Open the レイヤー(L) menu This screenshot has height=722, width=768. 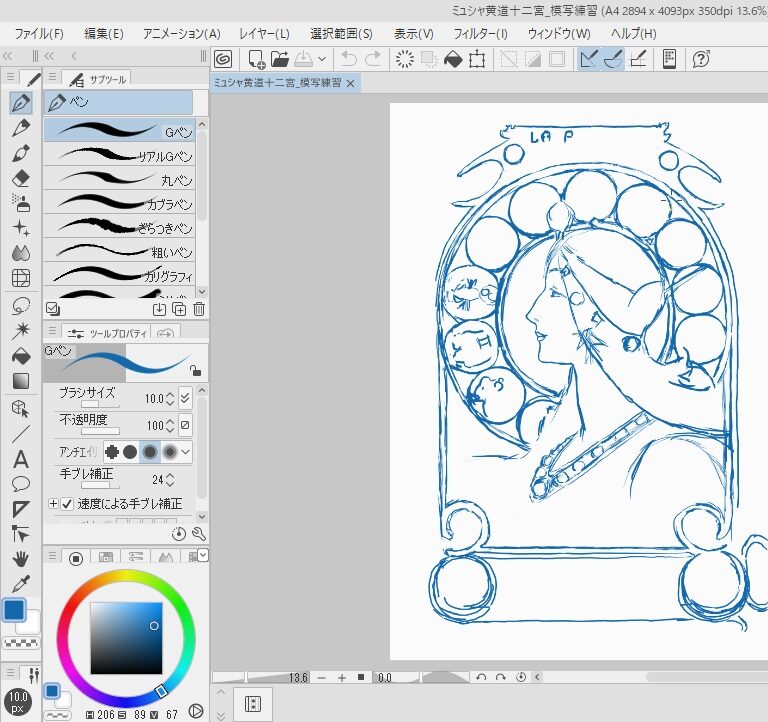263,33
